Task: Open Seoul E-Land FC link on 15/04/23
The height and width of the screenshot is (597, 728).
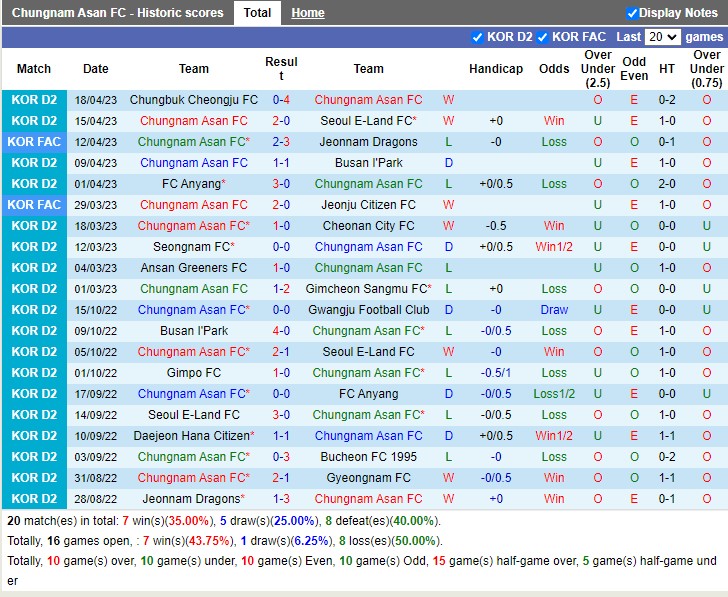Action: pos(369,121)
